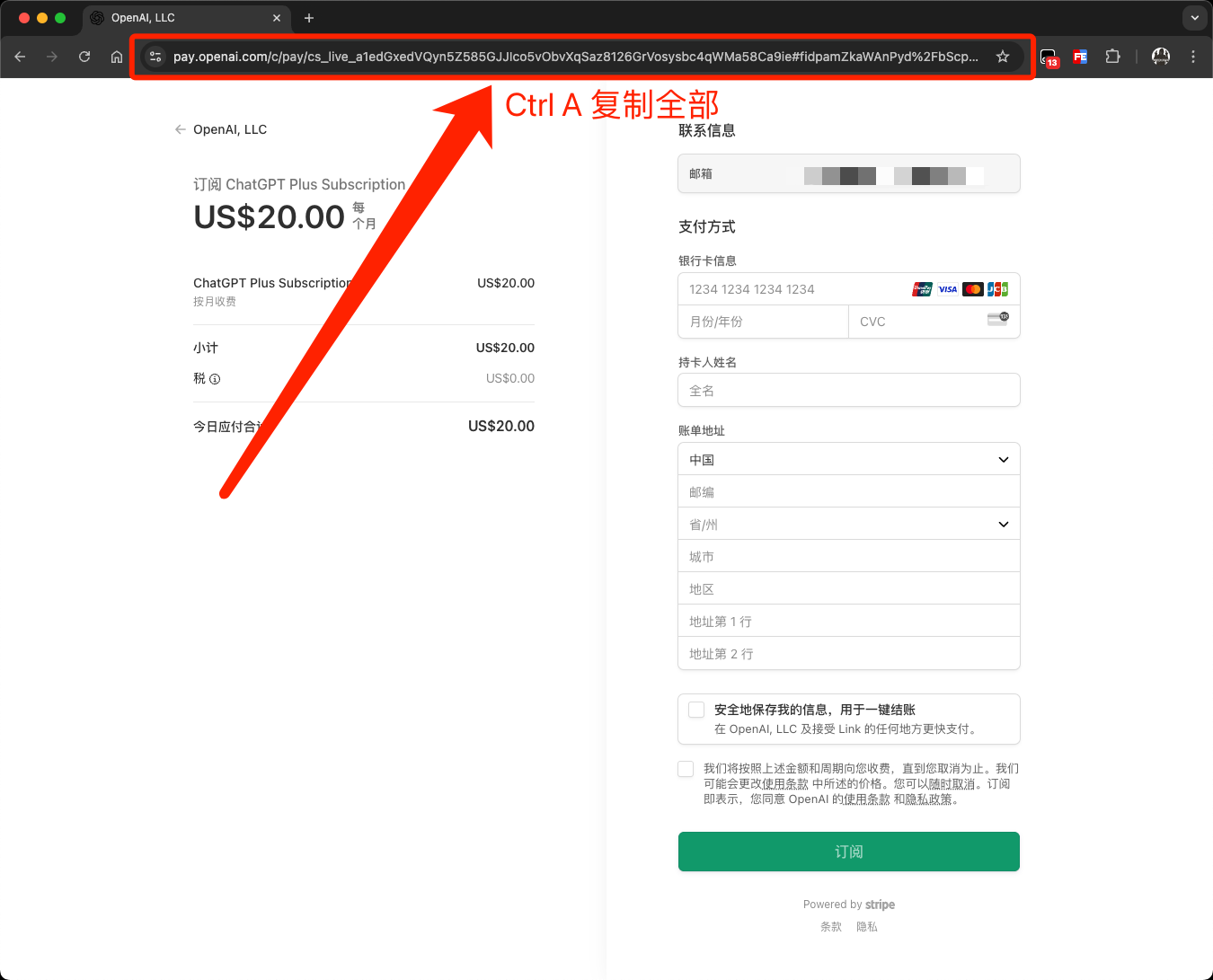Viewport: 1213px width, 980px height.
Task: Check 安全地保存我的信息 save info box
Action: click(x=696, y=710)
